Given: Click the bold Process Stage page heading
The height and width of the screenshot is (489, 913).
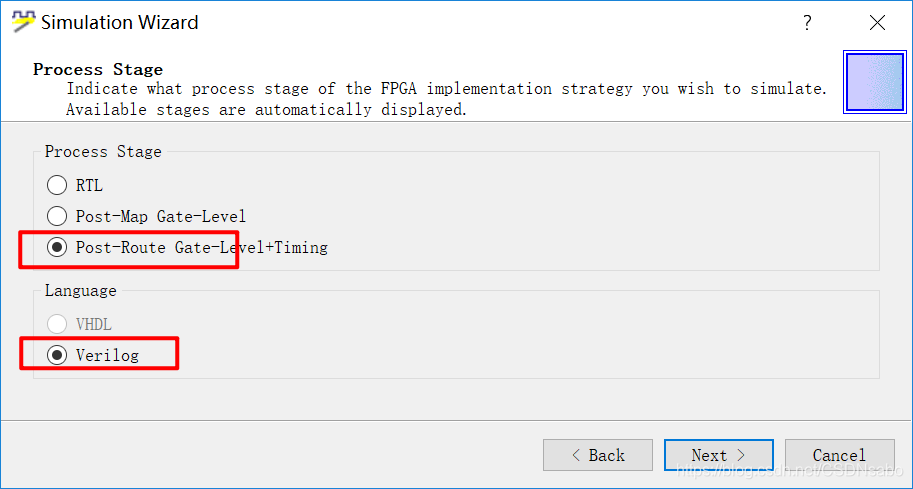Looking at the screenshot, I should click(x=98, y=69).
